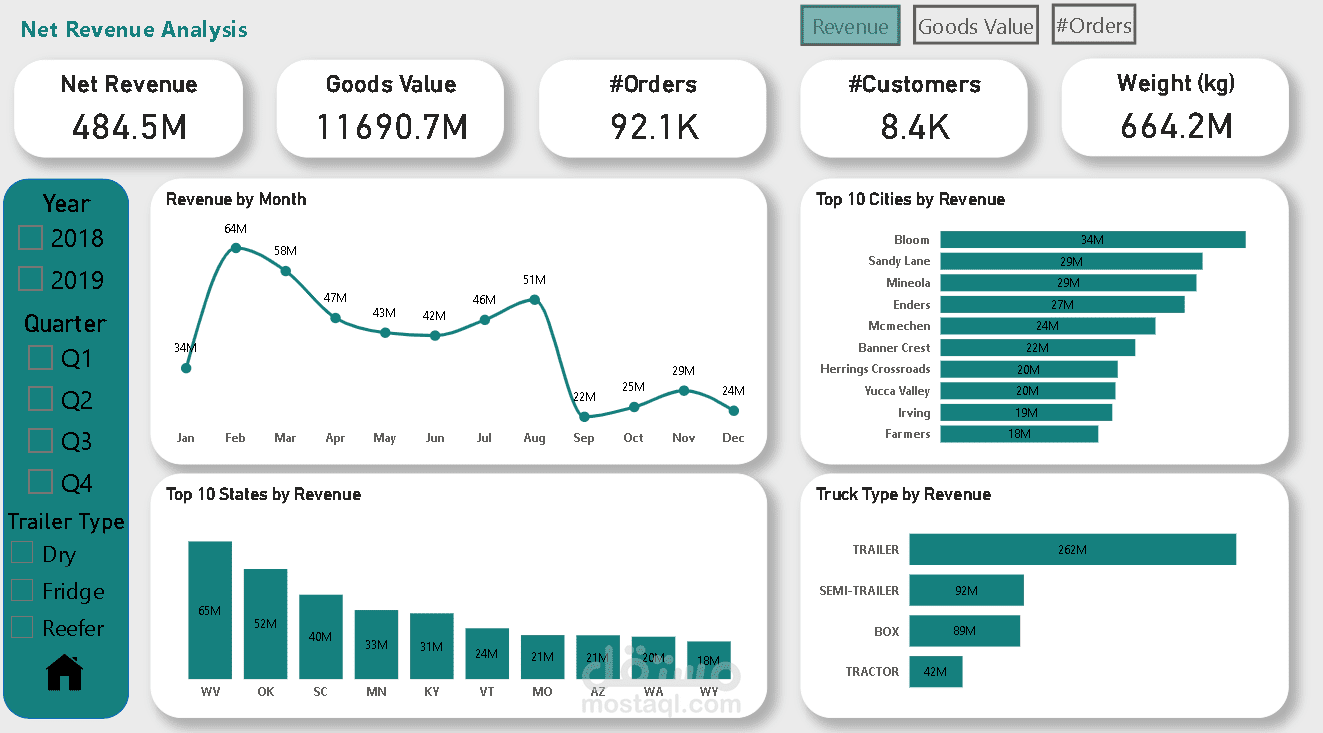Screen dimensions: 1323x733
Task: Select the Dry trailer type filter
Action: pos(22,553)
